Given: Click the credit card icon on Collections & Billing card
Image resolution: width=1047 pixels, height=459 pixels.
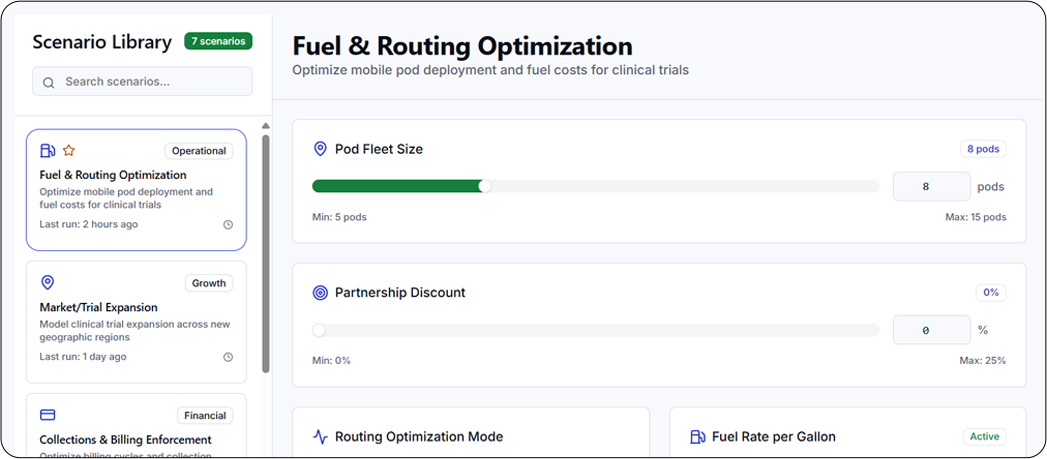Looking at the screenshot, I should (47, 415).
